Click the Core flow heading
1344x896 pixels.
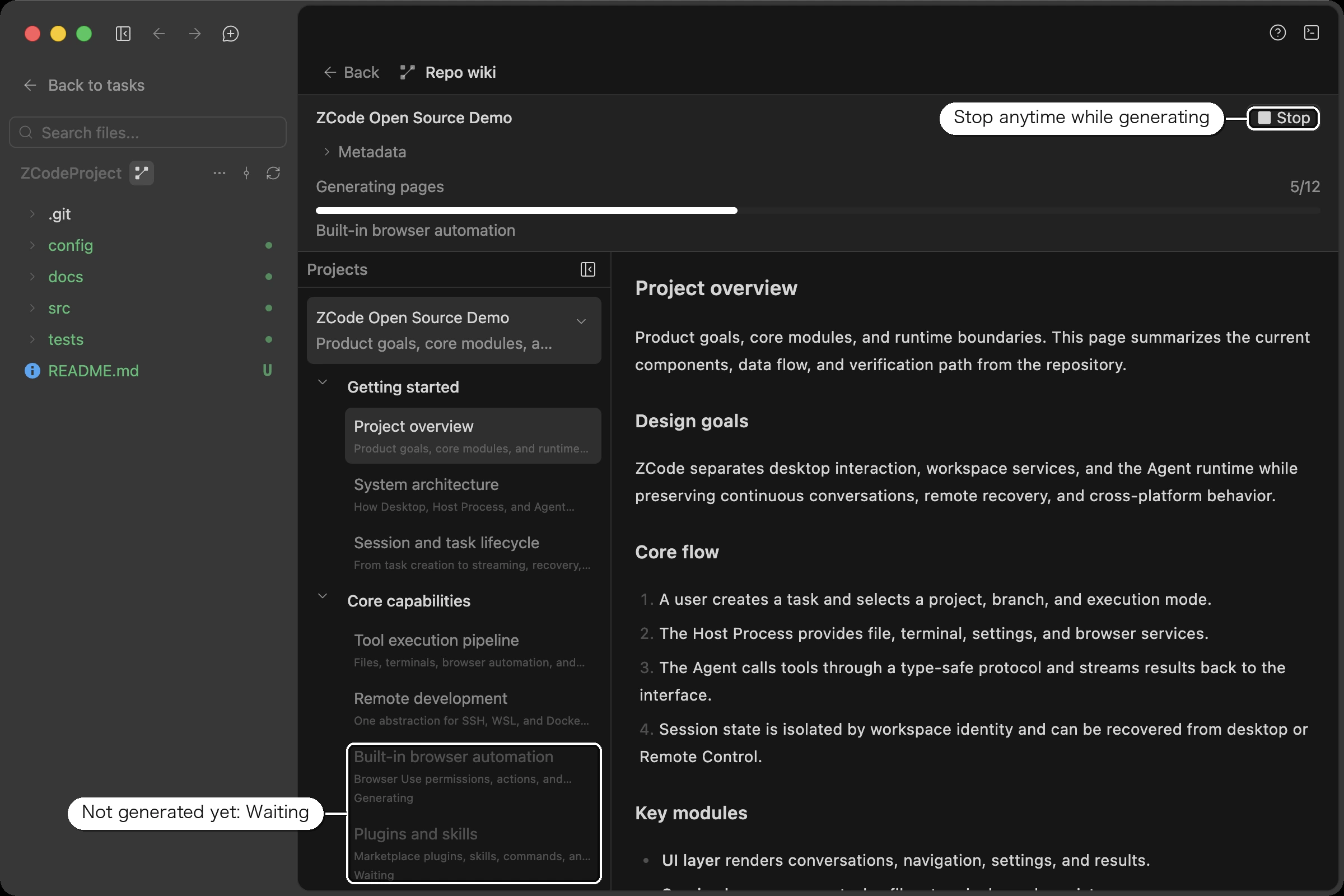pos(676,552)
